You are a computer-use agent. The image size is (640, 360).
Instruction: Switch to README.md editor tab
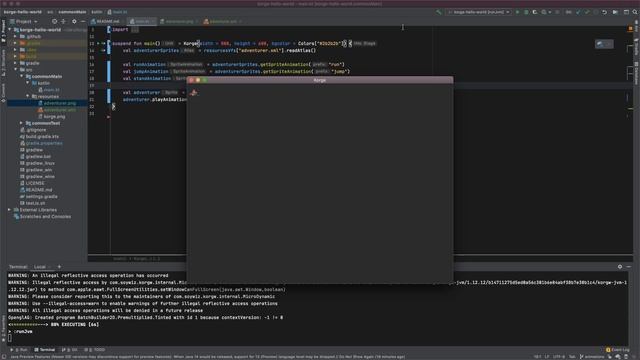[106, 21]
